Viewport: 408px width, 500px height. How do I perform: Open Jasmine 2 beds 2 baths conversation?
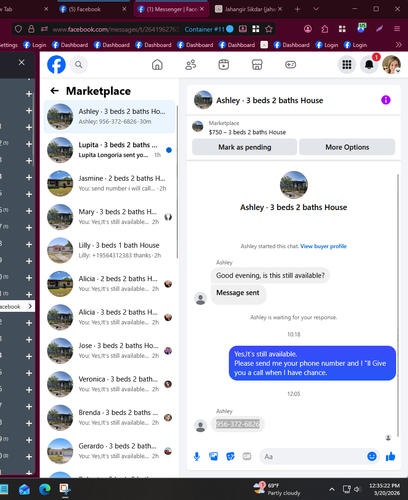coord(109,183)
